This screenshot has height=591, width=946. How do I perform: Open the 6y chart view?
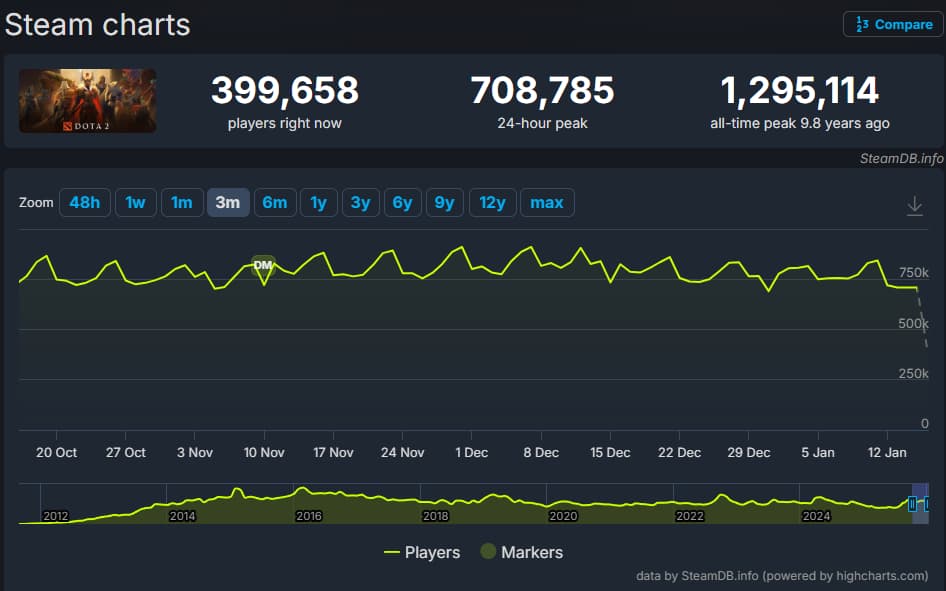402,202
